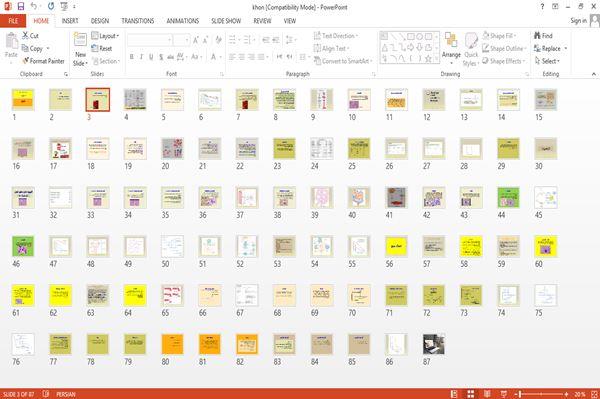Reset the slide layout
Viewport: 600px width, 399px height.
(102, 49)
